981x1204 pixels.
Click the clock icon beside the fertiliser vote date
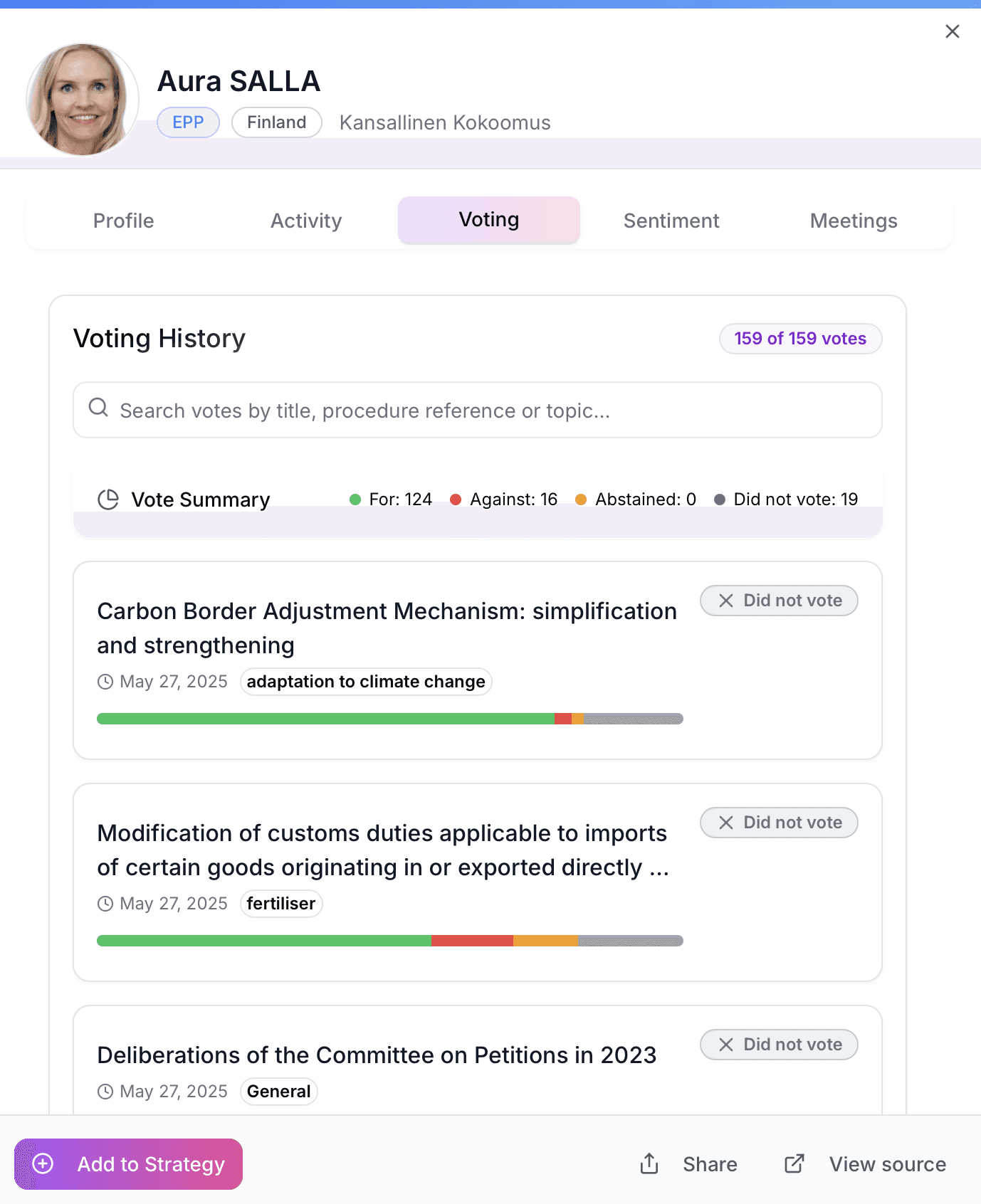[x=105, y=904]
